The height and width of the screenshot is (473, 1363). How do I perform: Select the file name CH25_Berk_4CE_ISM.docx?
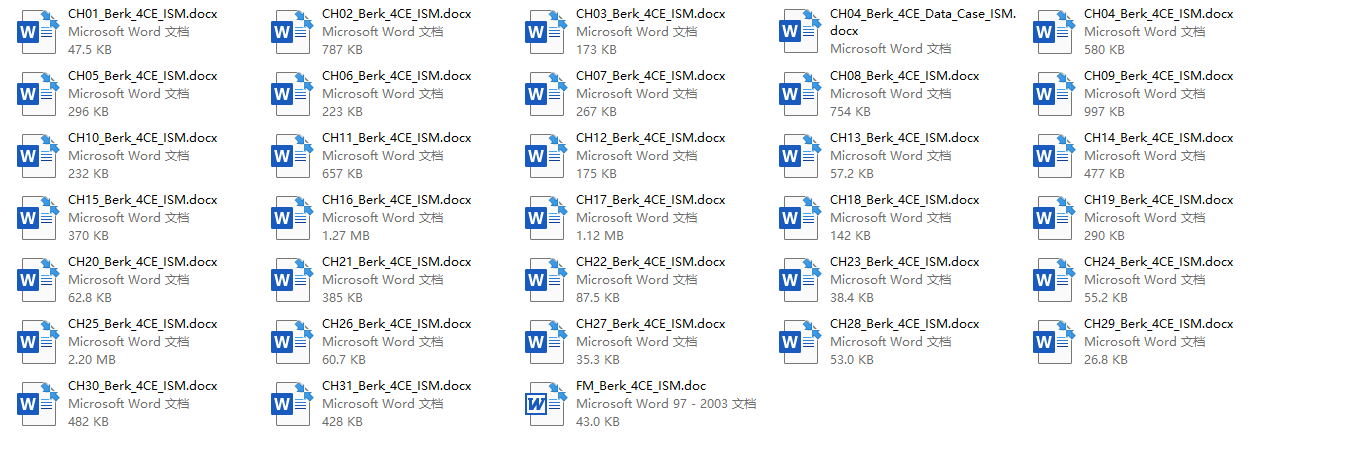143,324
